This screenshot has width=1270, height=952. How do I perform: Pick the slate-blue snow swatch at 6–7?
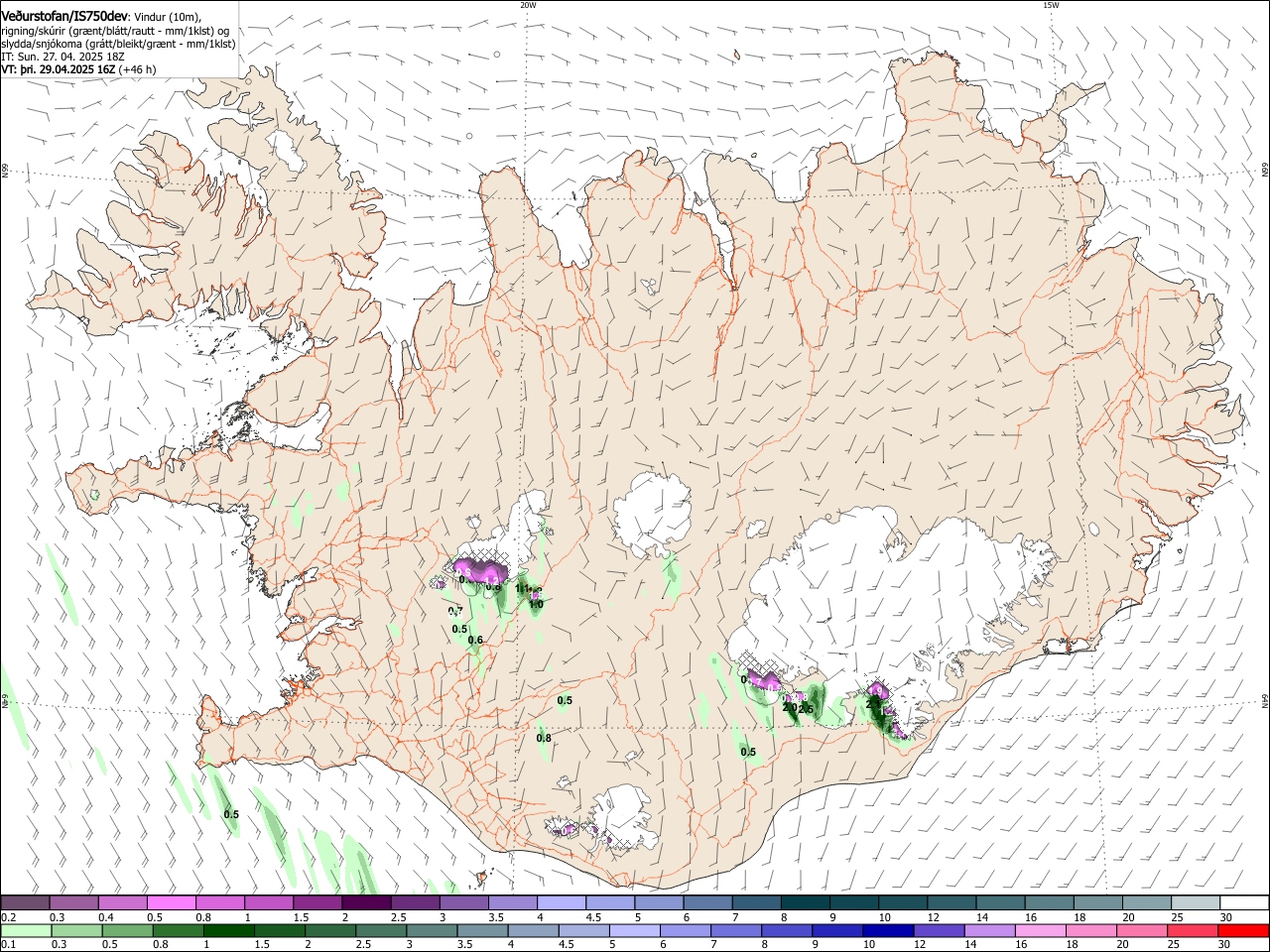click(x=707, y=903)
